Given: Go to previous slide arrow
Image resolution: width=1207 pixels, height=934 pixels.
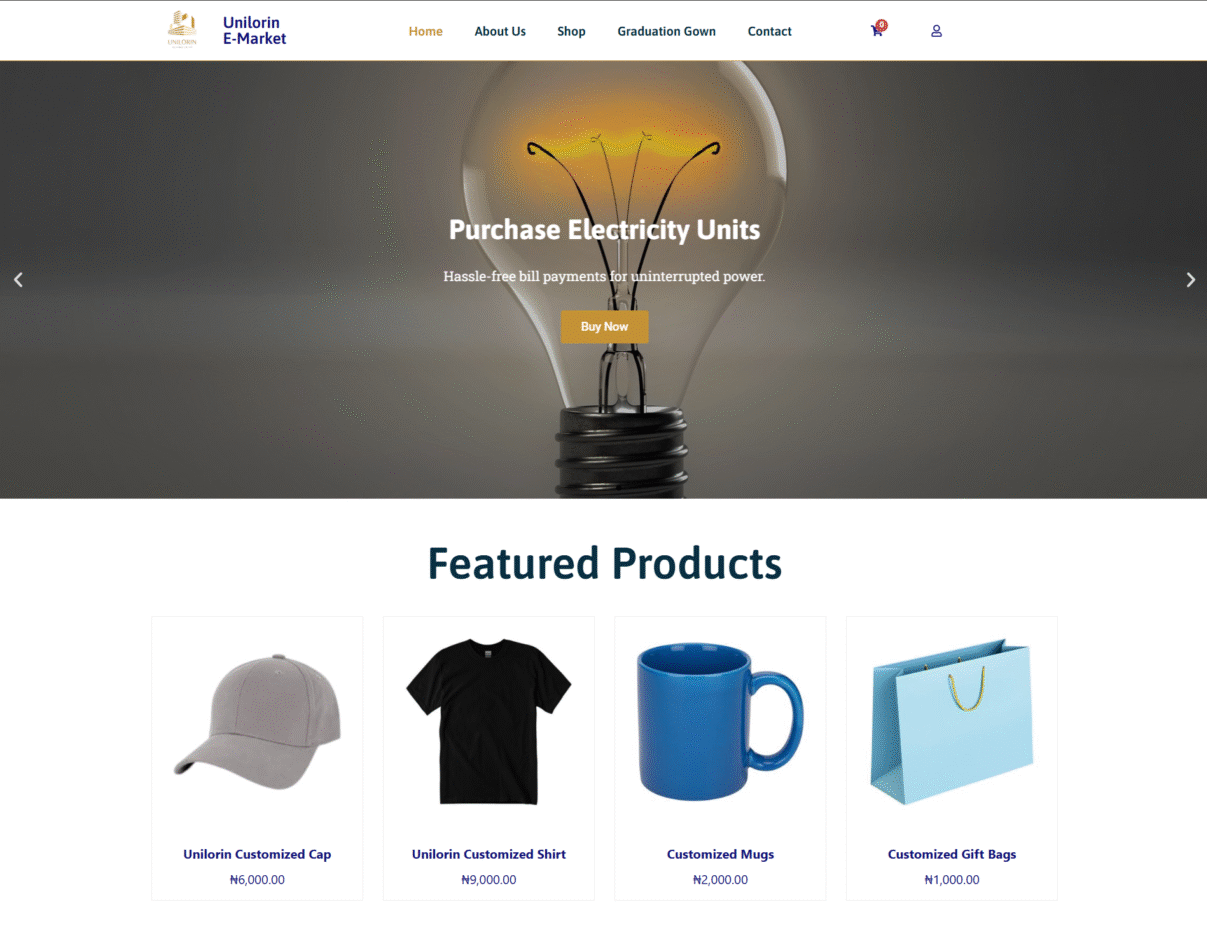Looking at the screenshot, I should point(18,280).
